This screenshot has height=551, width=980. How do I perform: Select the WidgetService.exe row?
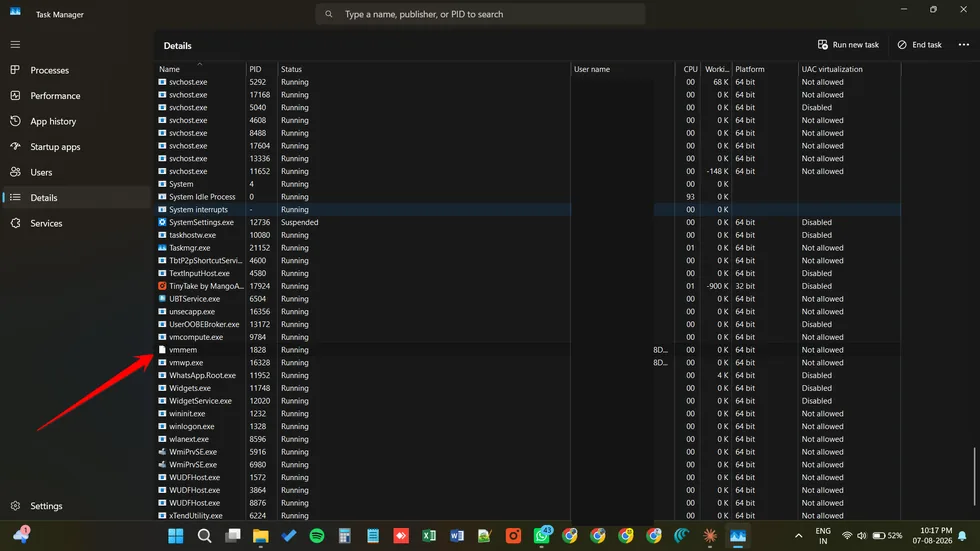point(528,401)
